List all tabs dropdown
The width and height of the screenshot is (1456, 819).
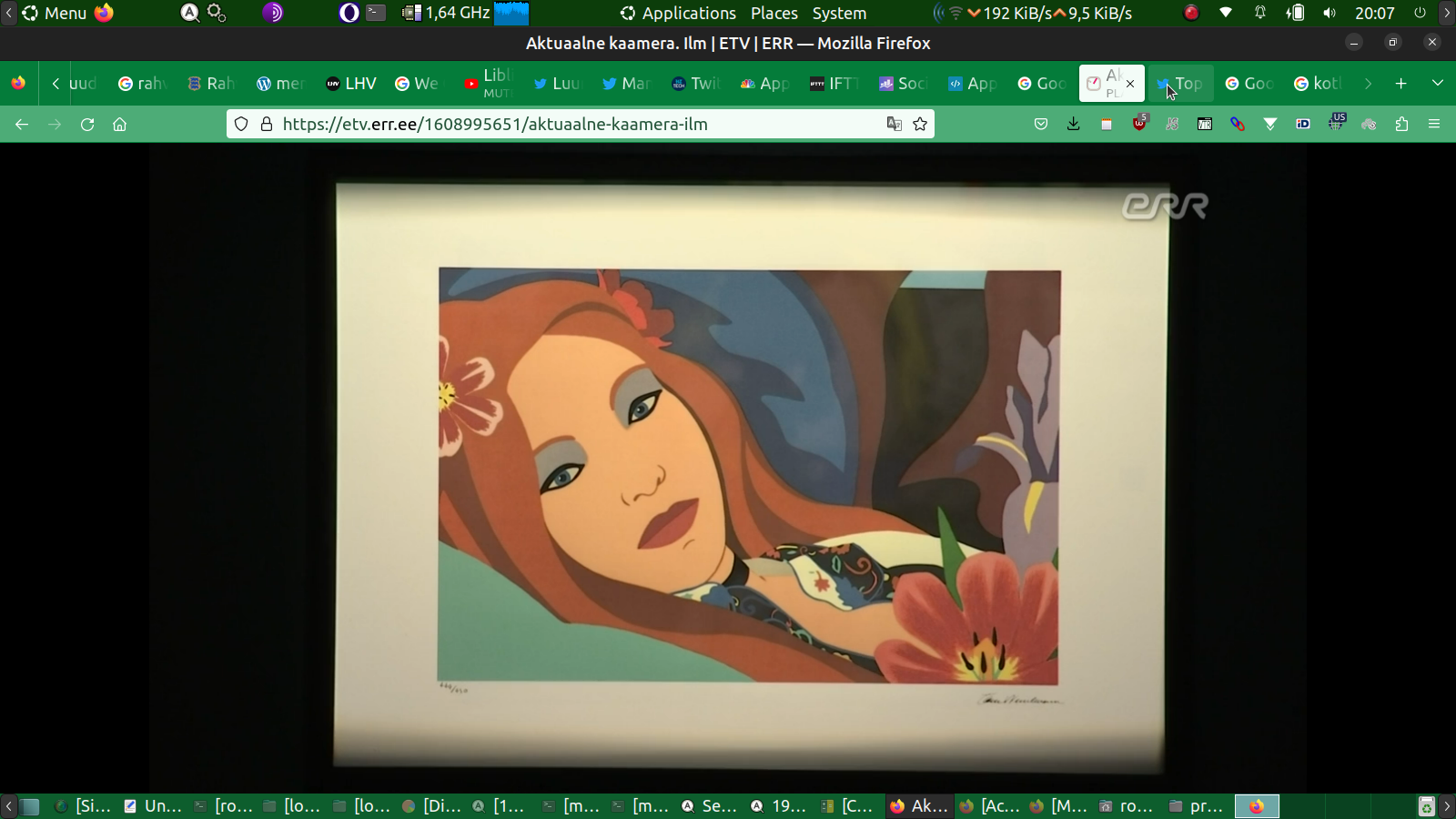point(1438,84)
